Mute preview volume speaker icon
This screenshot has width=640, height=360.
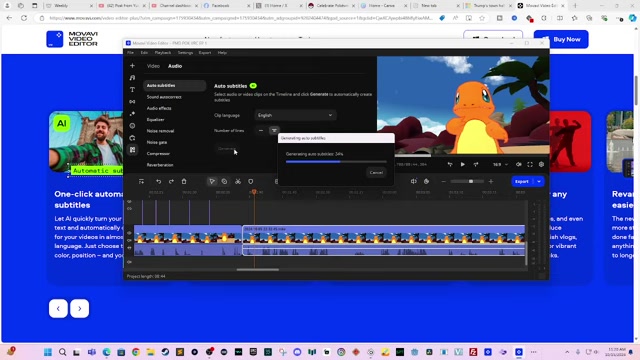click(x=518, y=164)
